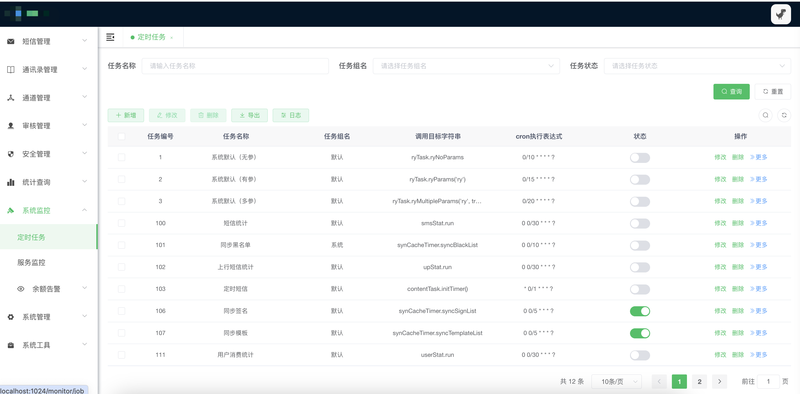Open the 任务组名 dropdown
The image size is (800, 394).
coord(466,66)
